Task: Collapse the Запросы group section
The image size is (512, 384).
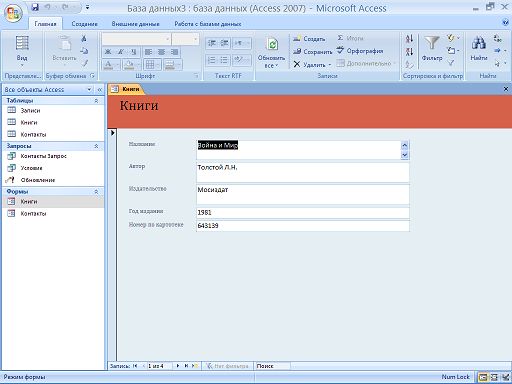Action: (96, 146)
